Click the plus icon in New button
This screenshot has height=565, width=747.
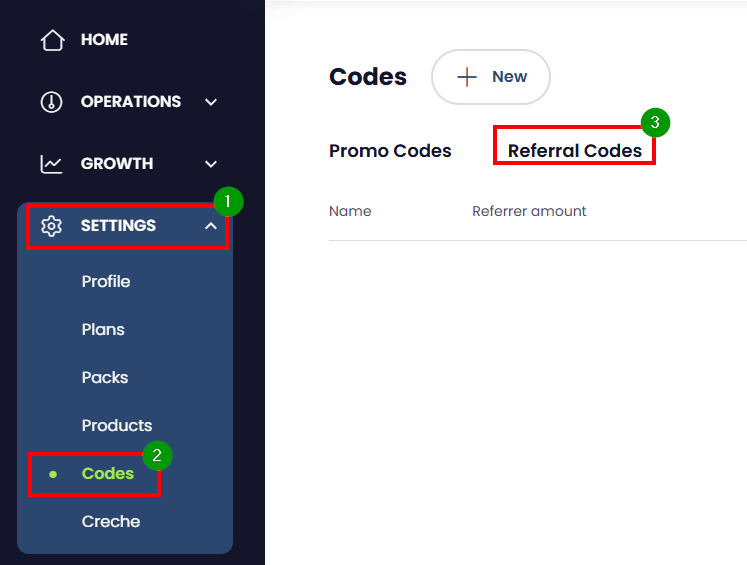pyautogui.click(x=467, y=77)
